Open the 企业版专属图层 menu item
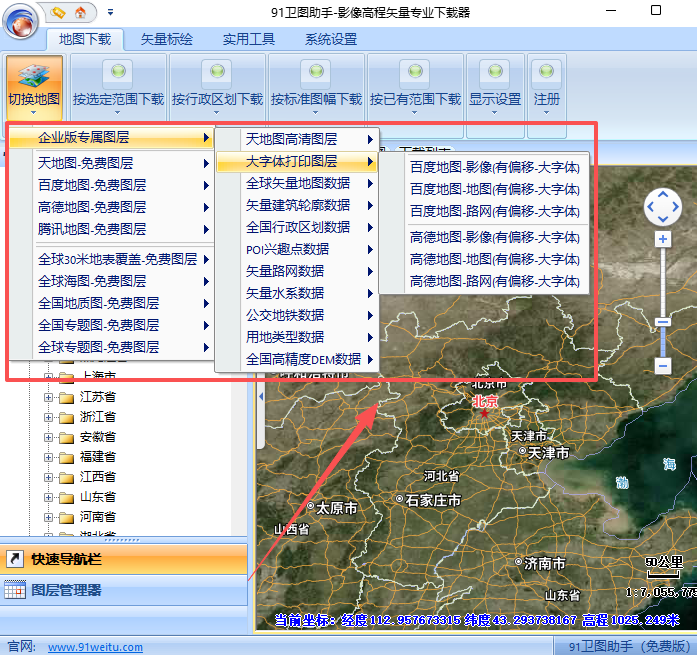 click(x=111, y=138)
